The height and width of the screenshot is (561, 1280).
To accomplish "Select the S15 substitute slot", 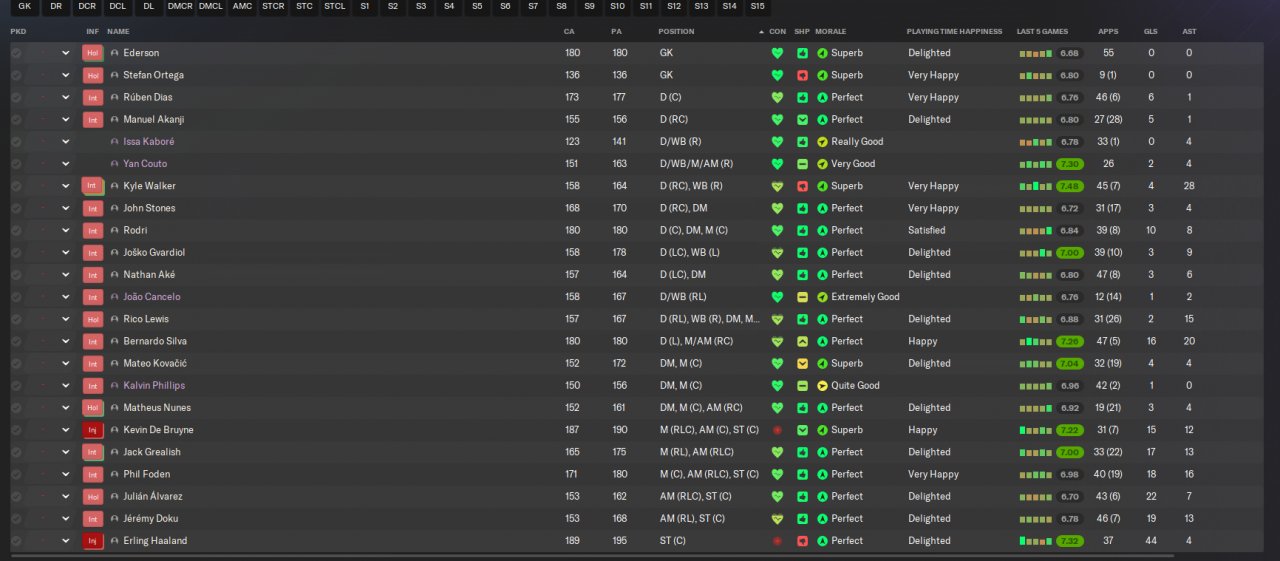I will (x=757, y=6).
